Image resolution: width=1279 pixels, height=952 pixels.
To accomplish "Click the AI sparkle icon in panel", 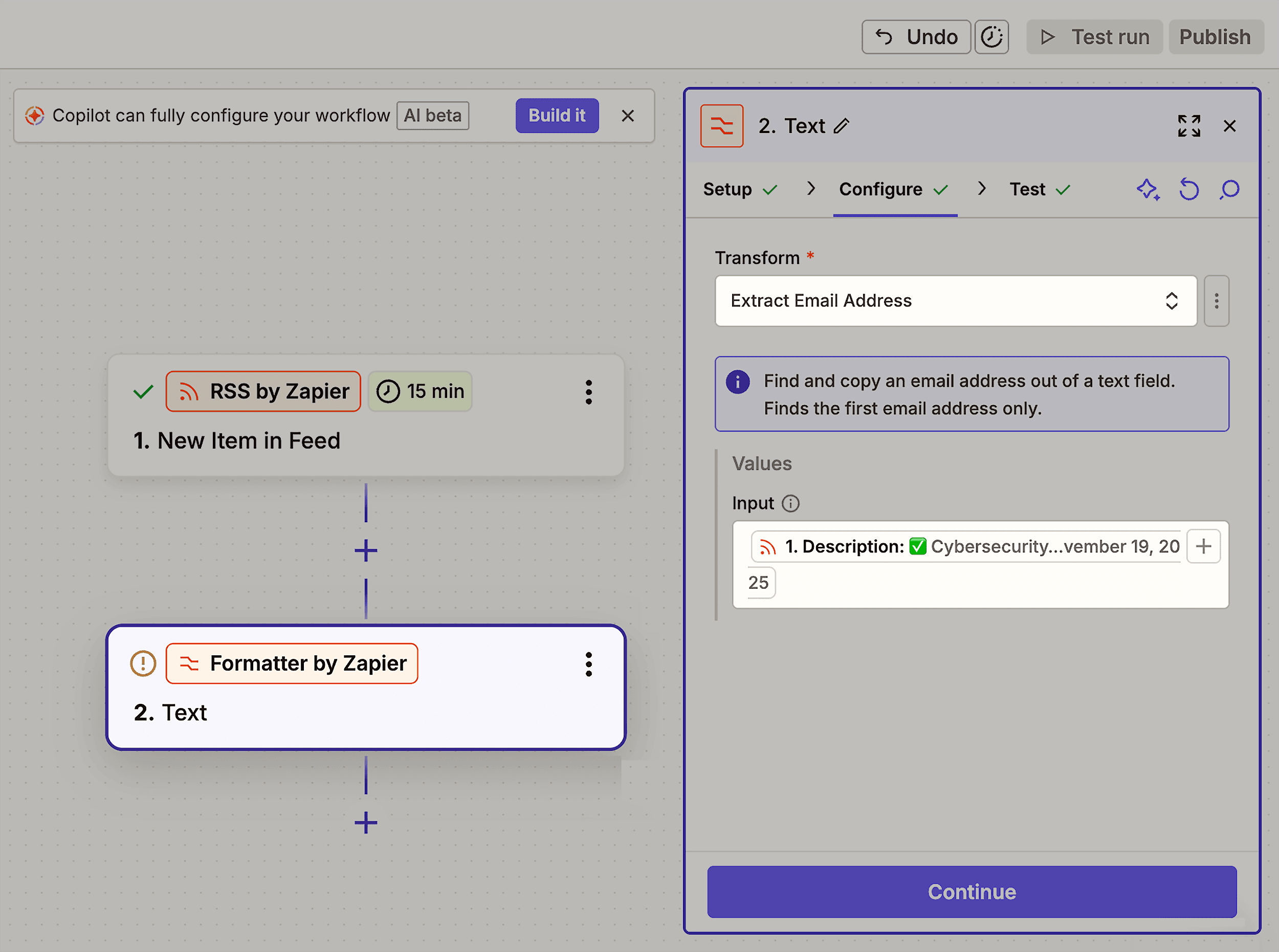I will (1148, 189).
